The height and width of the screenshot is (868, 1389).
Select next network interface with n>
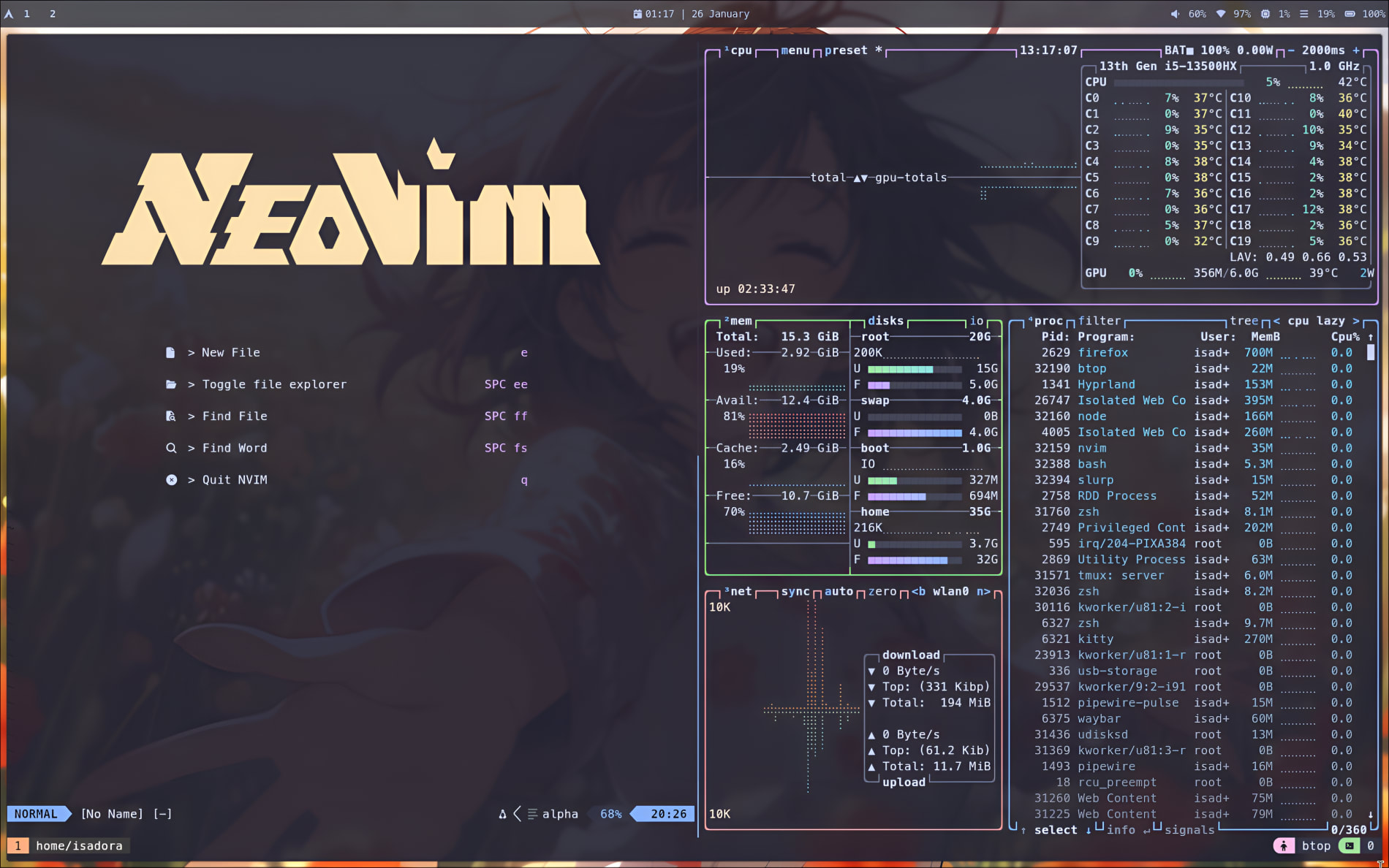pos(983,591)
